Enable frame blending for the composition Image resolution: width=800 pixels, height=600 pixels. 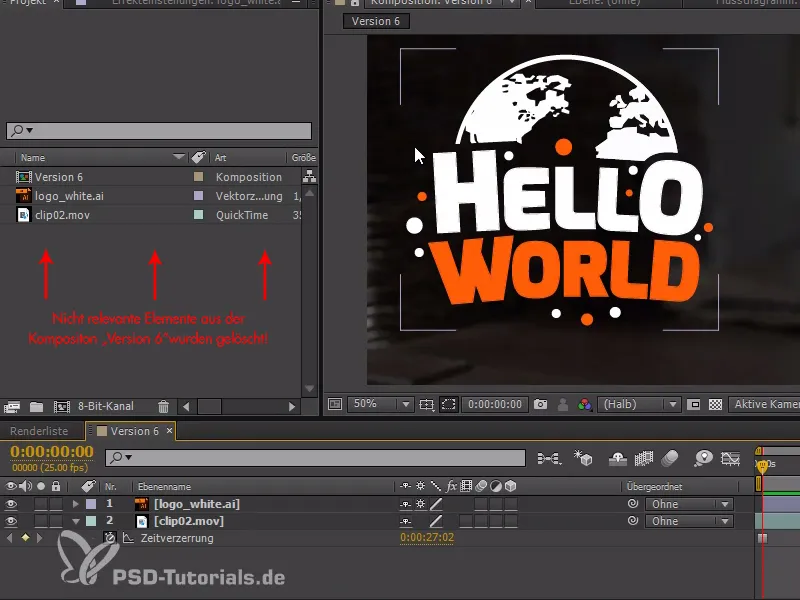tap(644, 458)
